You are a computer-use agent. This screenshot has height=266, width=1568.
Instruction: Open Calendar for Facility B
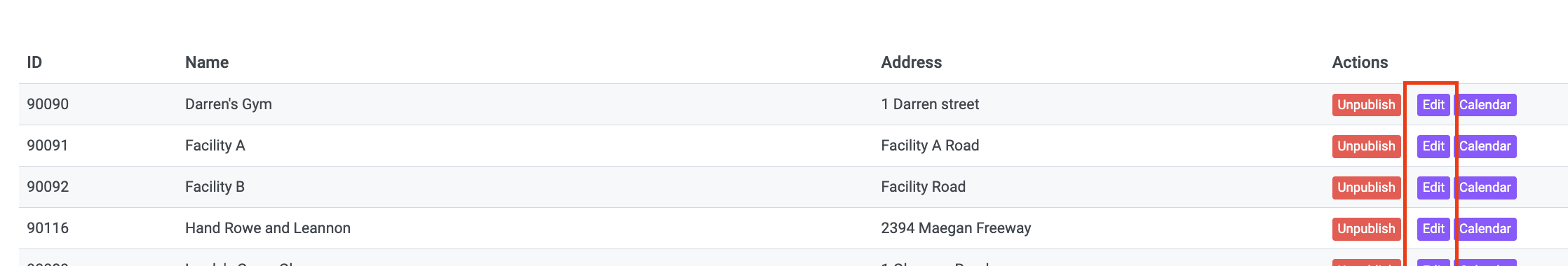pos(1485,188)
